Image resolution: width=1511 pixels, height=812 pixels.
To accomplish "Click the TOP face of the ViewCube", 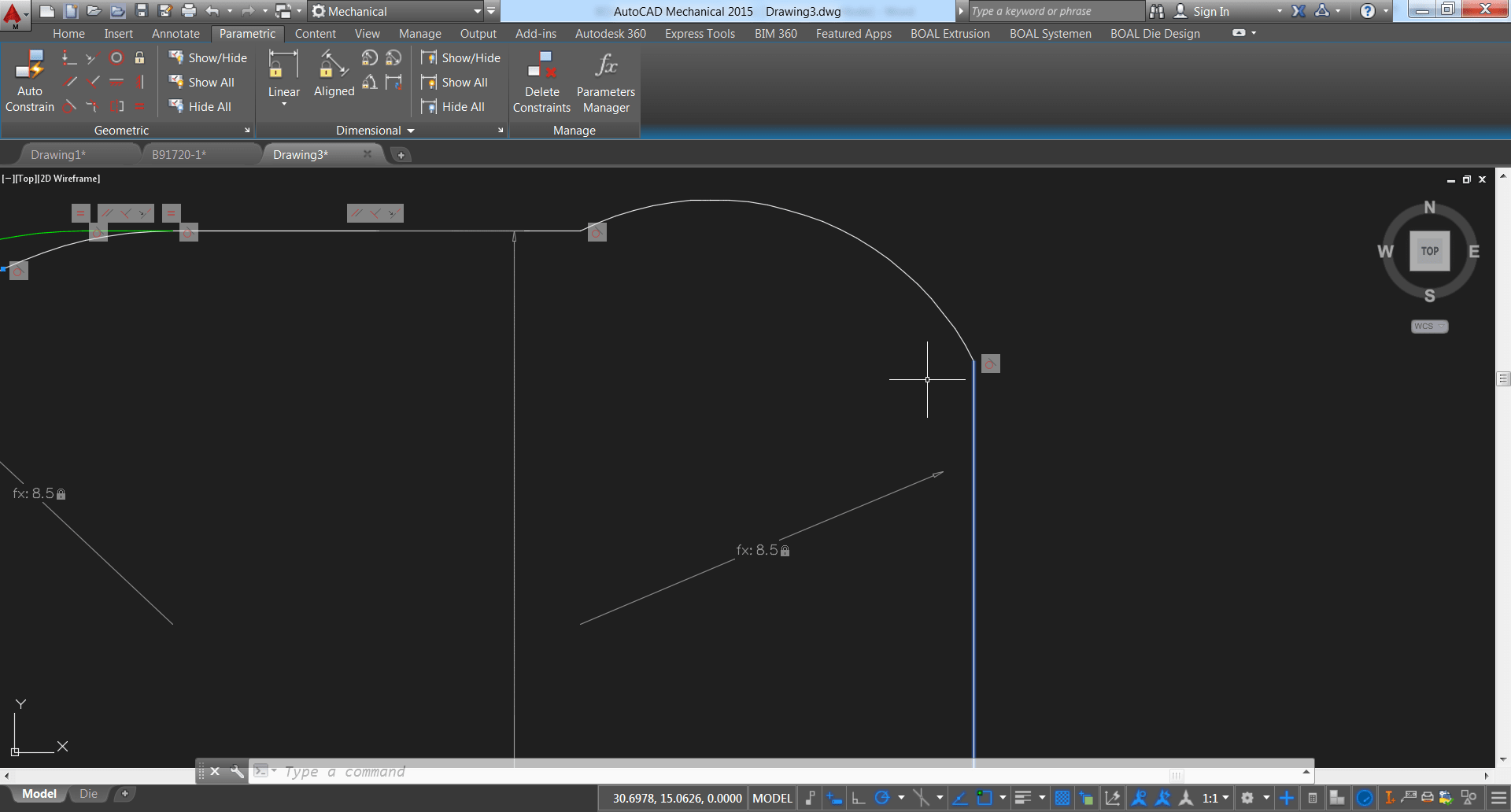I will click(x=1429, y=251).
